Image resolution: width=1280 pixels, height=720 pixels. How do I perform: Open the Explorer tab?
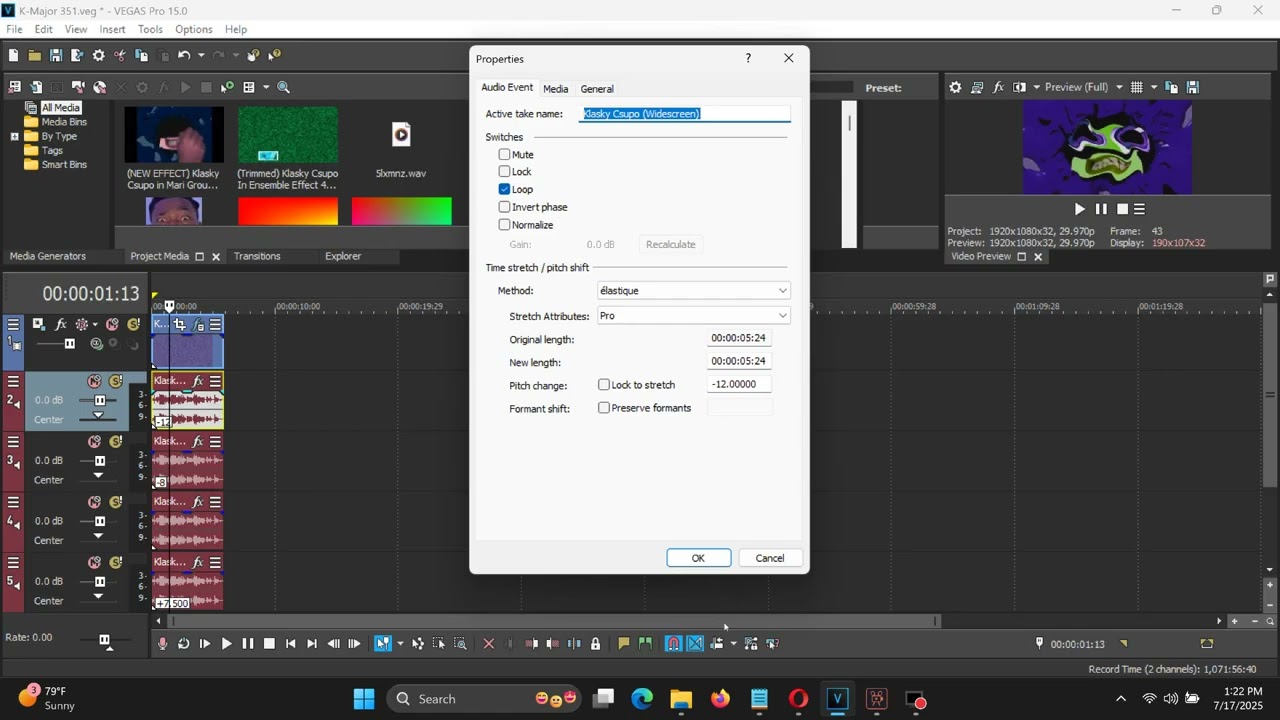point(343,256)
